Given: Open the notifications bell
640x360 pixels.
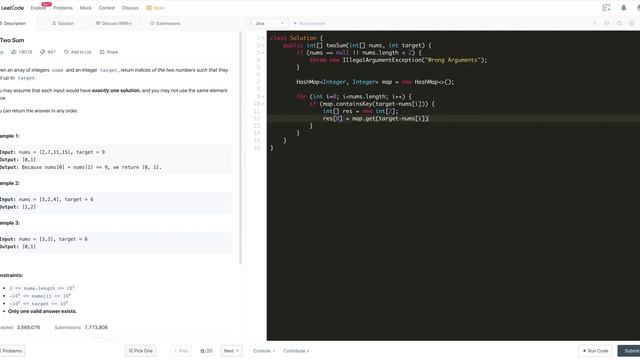Looking at the screenshot, I should 624,8.
